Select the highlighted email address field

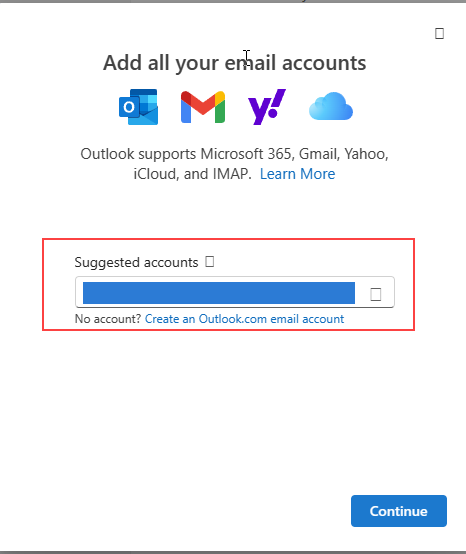coord(219,293)
